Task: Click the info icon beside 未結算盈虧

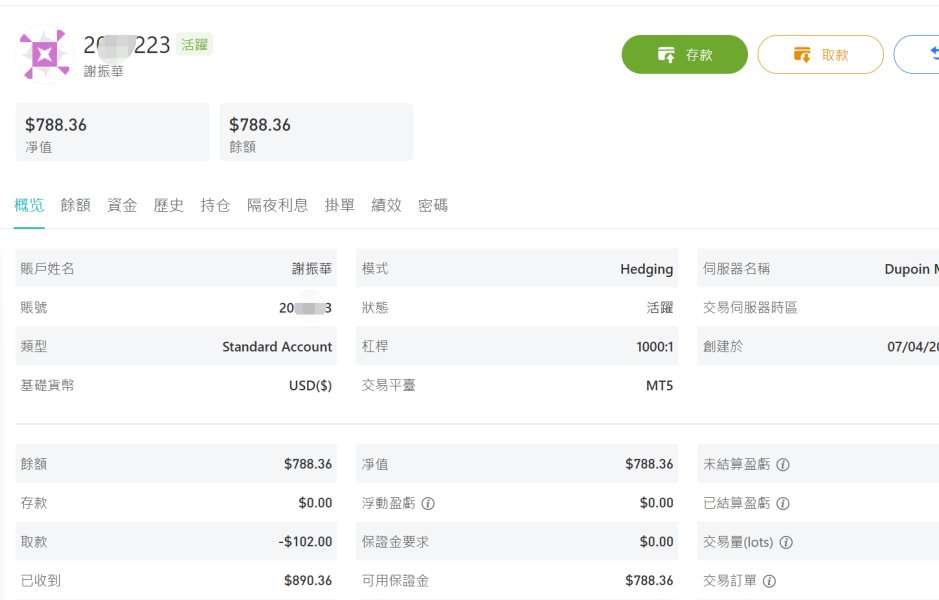Action: [x=783, y=465]
